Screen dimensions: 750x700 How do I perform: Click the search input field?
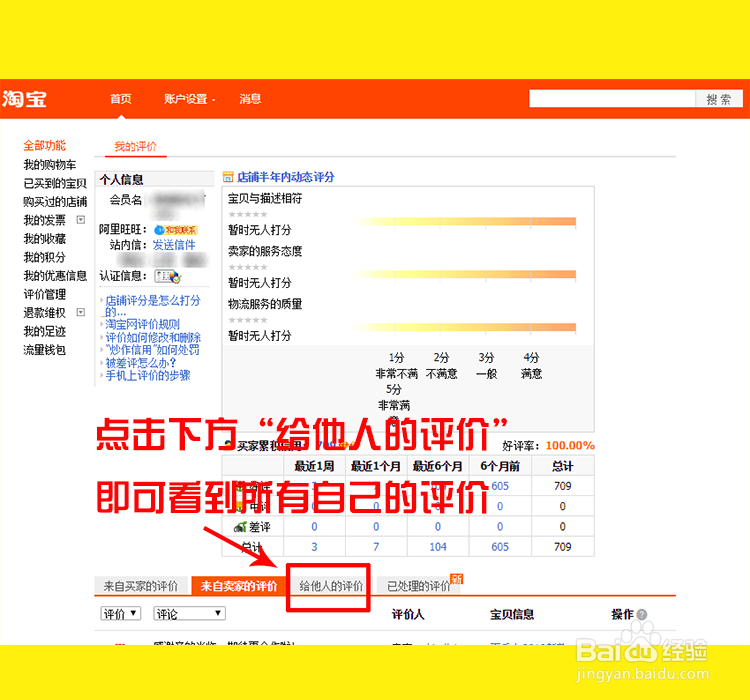click(x=612, y=99)
